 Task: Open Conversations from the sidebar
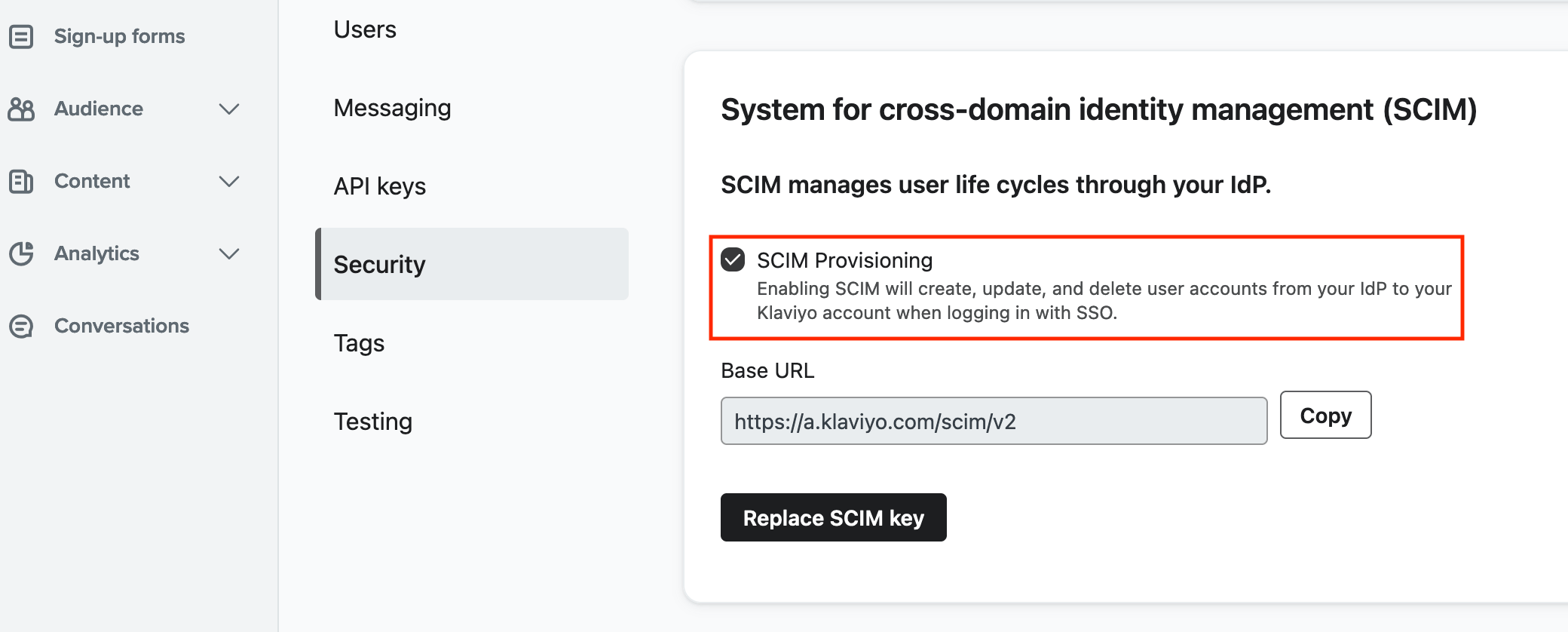pos(121,326)
